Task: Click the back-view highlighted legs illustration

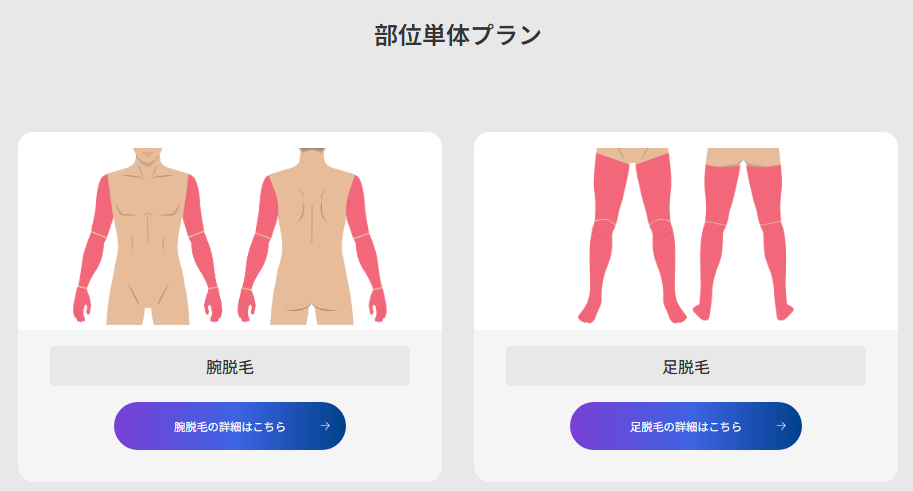Action: pos(743,234)
